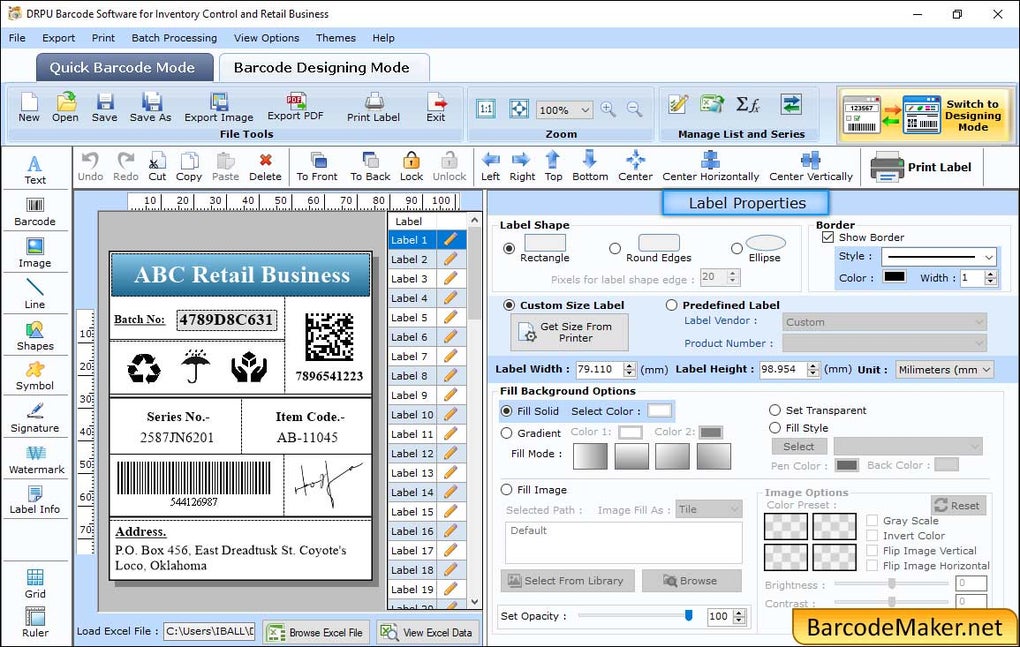Image resolution: width=1020 pixels, height=647 pixels.
Task: Lock the selected label object
Action: pyautogui.click(x=410, y=165)
